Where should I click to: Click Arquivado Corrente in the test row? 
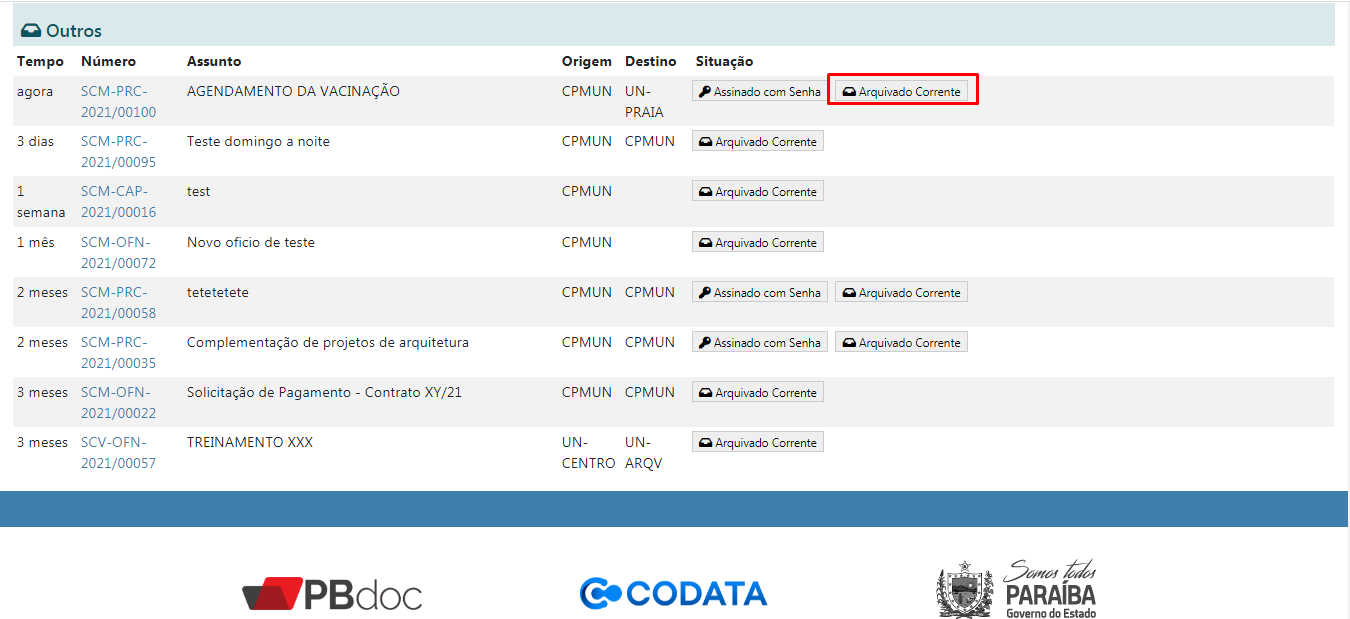758,192
